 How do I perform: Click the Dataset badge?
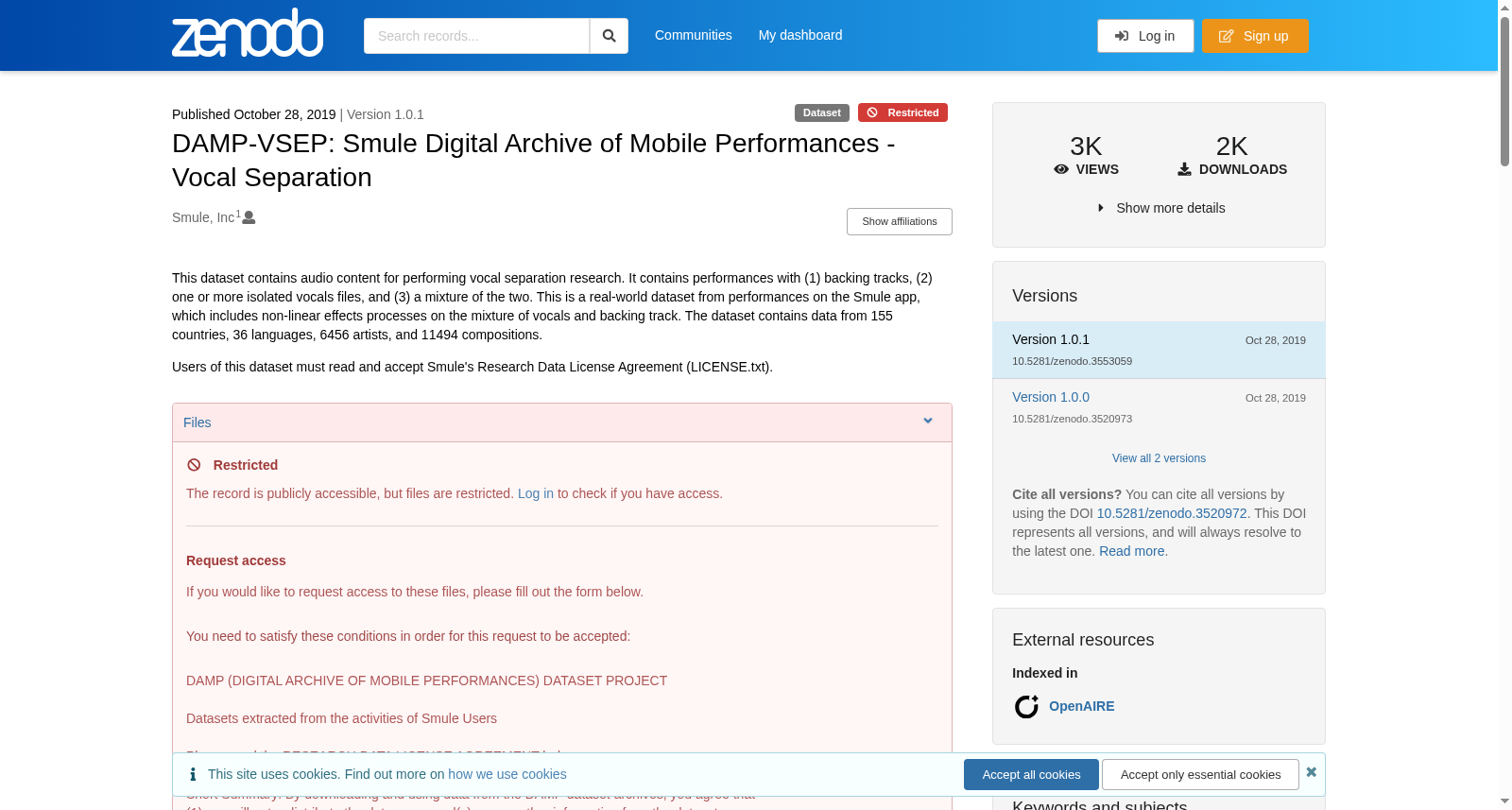(x=821, y=112)
